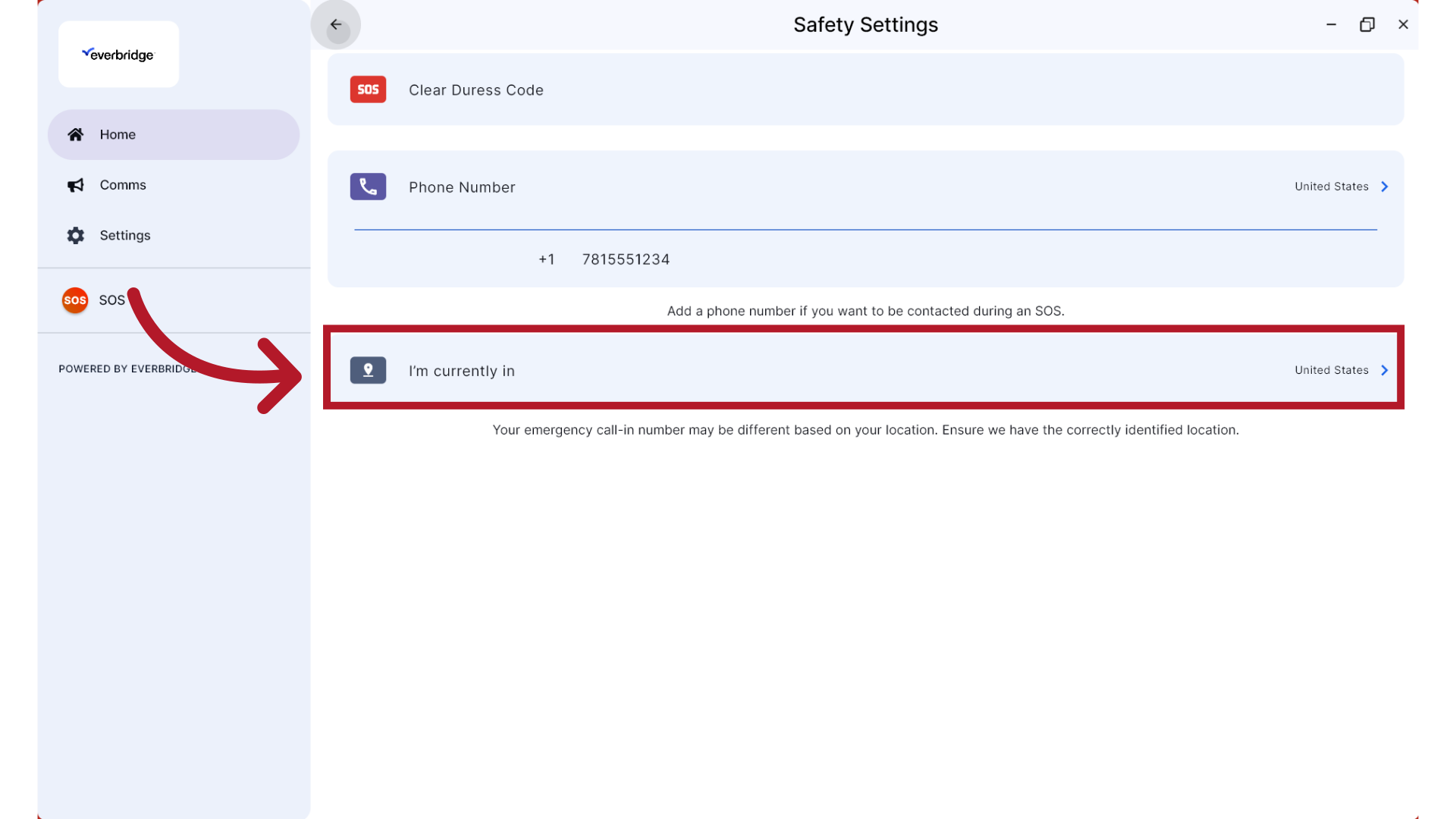Click the purple phone icon

368,187
